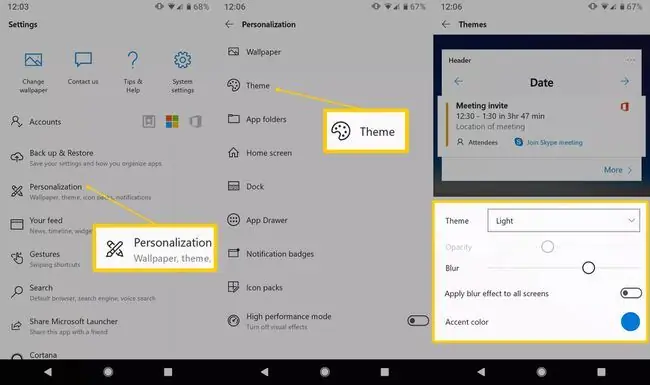Toggle High performance mode switch
The height and width of the screenshot is (385, 650).
click(x=418, y=320)
